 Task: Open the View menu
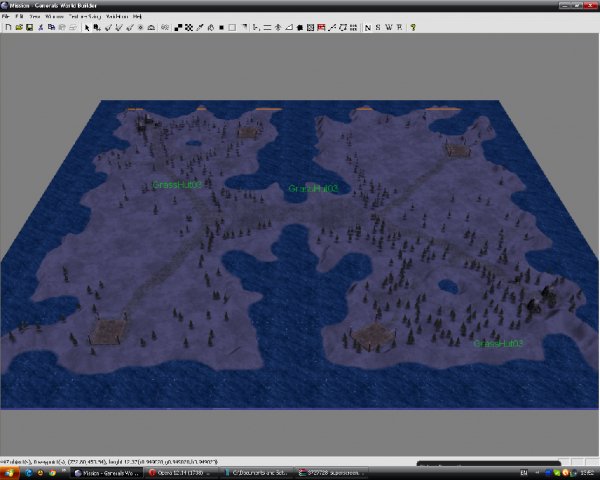35,16
